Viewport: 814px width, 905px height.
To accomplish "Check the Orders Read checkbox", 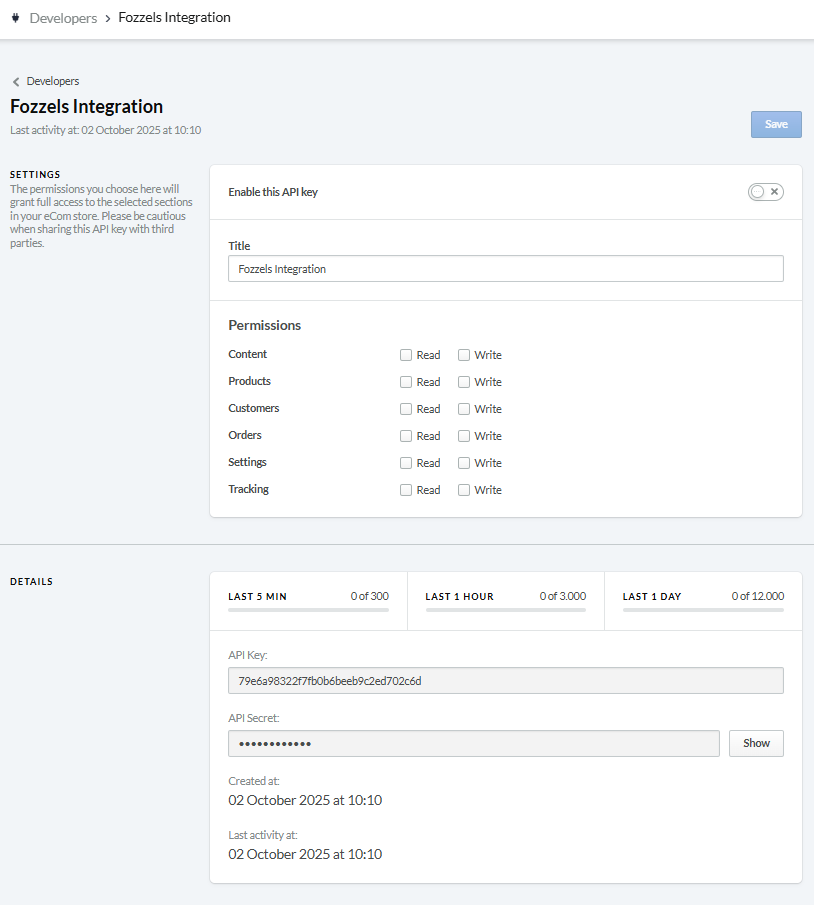I will pos(406,436).
